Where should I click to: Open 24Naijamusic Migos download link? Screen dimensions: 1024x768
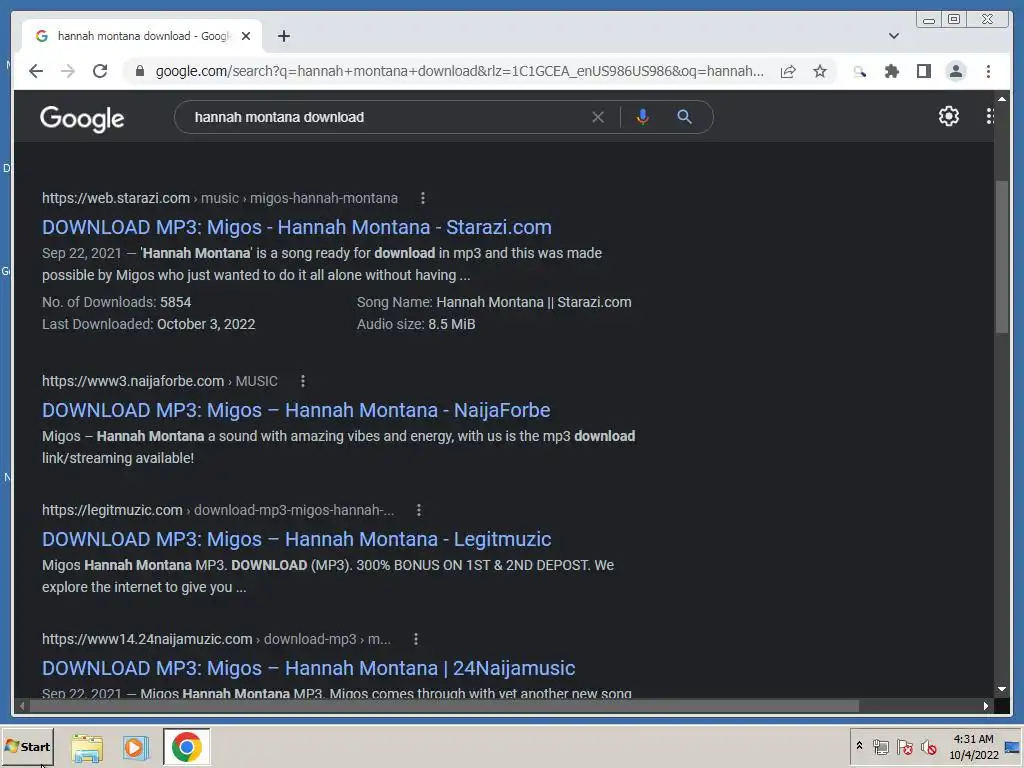point(308,669)
